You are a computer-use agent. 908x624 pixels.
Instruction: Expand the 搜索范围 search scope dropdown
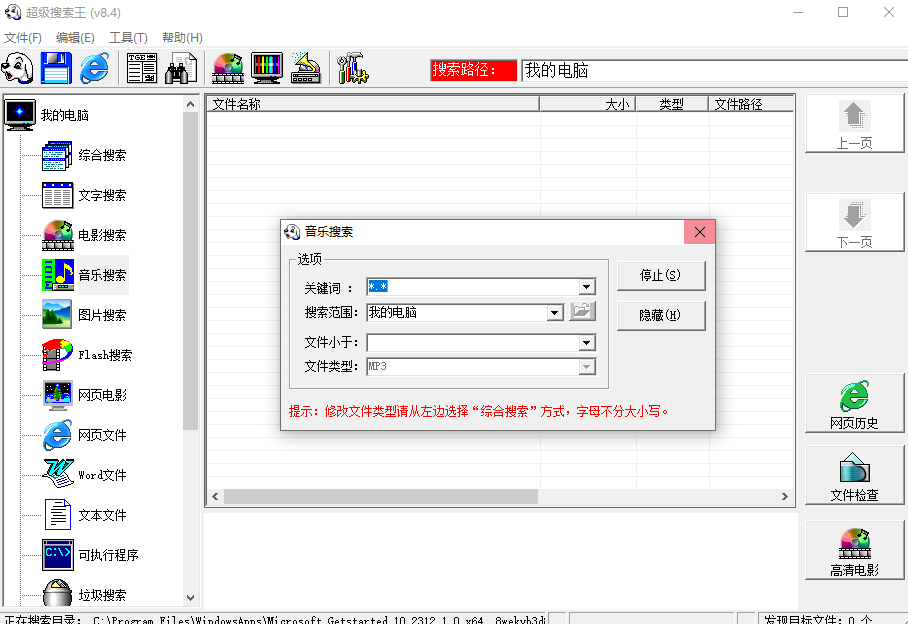[x=554, y=313]
